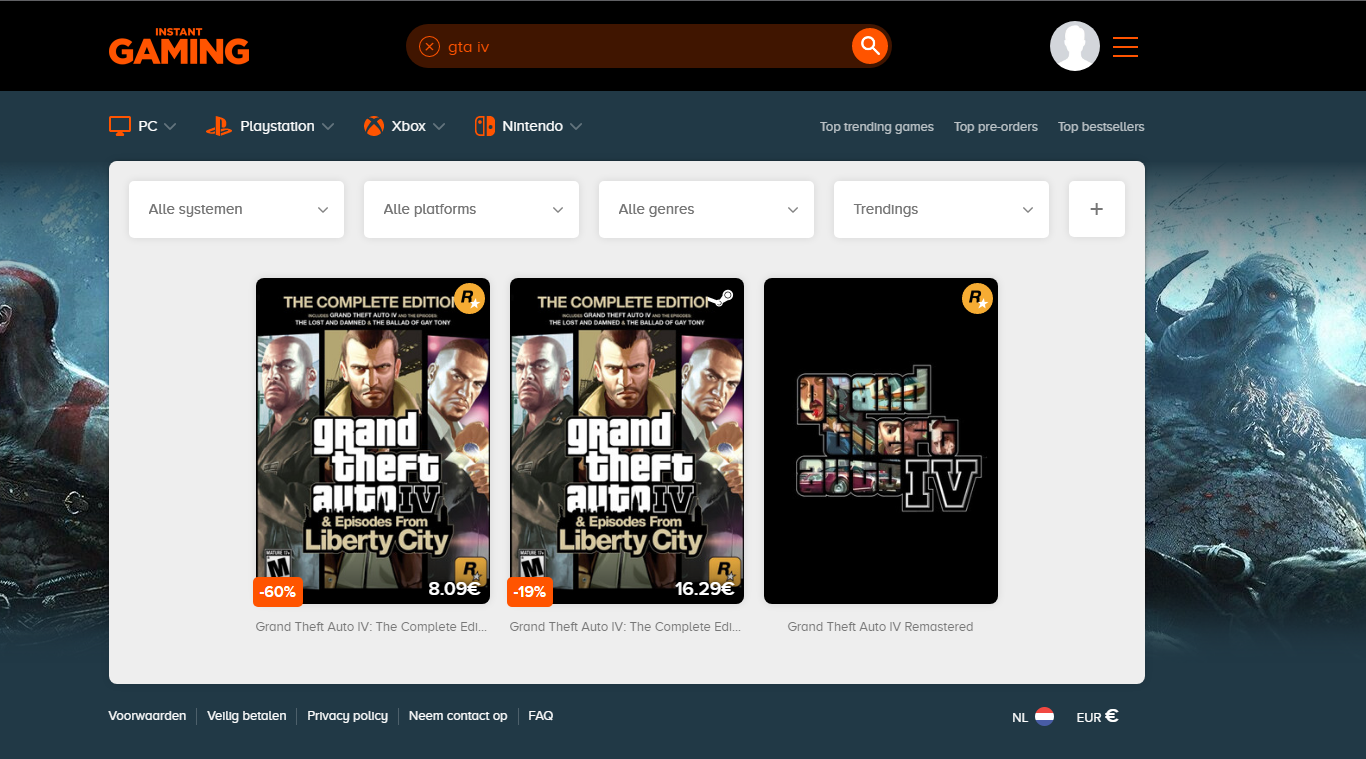Open Top bestsellers
The image size is (1366, 759).
[x=1101, y=127]
